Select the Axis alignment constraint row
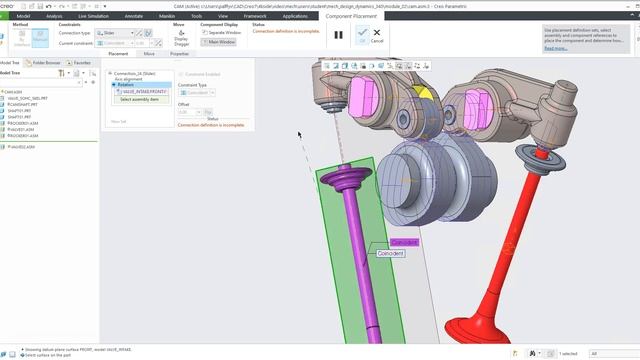Image resolution: width=640 pixels, height=360 pixels. click(128, 79)
